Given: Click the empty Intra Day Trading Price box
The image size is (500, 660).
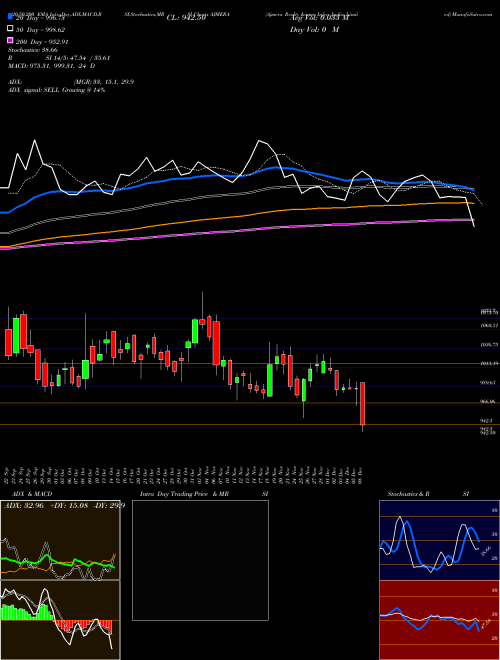Looking at the screenshot, I should click(200, 560).
